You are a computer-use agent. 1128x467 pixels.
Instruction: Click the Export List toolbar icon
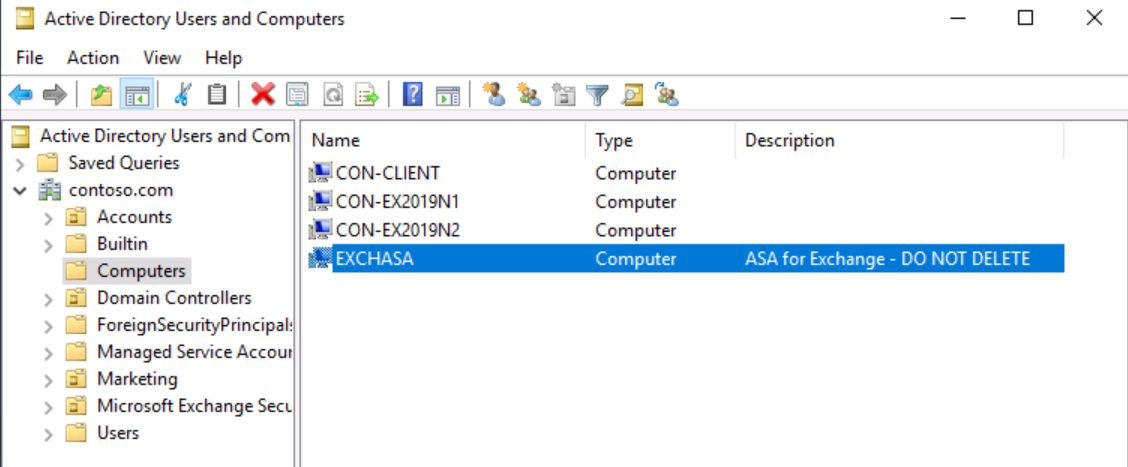(367, 94)
